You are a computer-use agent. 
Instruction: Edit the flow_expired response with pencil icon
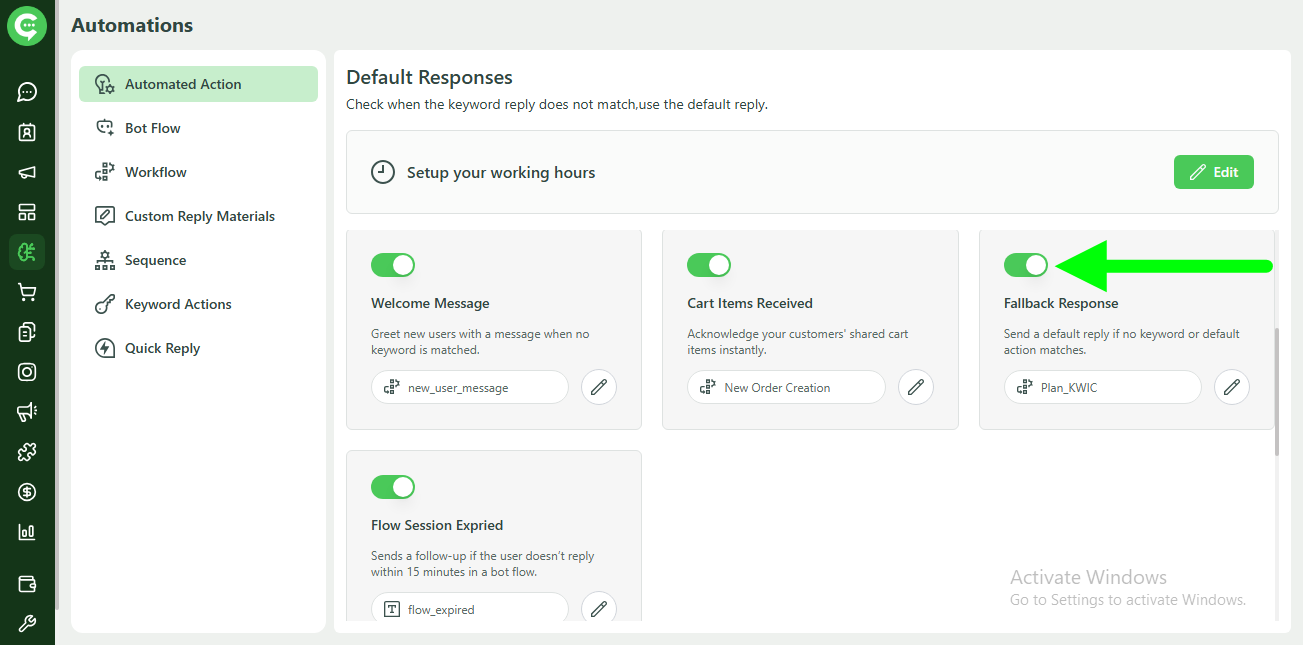pos(598,608)
